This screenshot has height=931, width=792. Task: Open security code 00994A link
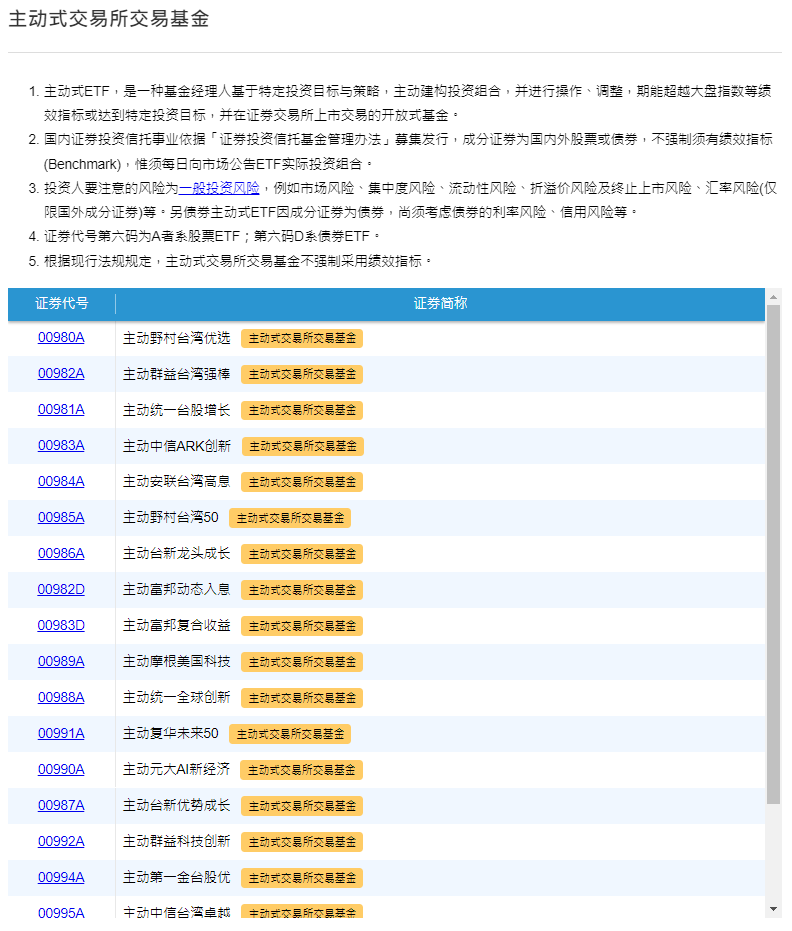coord(61,878)
